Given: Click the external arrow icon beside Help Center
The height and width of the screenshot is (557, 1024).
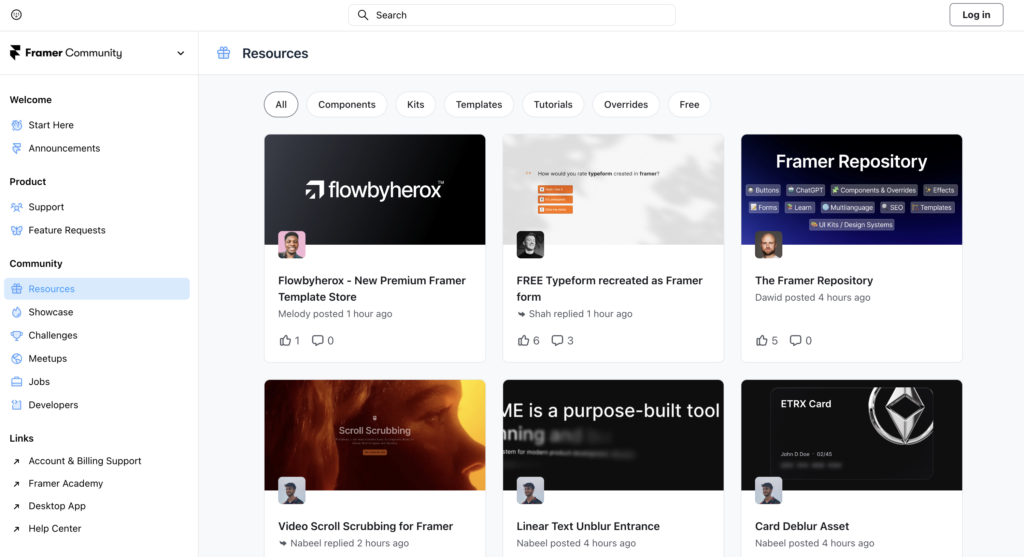Looking at the screenshot, I should (x=16, y=529).
